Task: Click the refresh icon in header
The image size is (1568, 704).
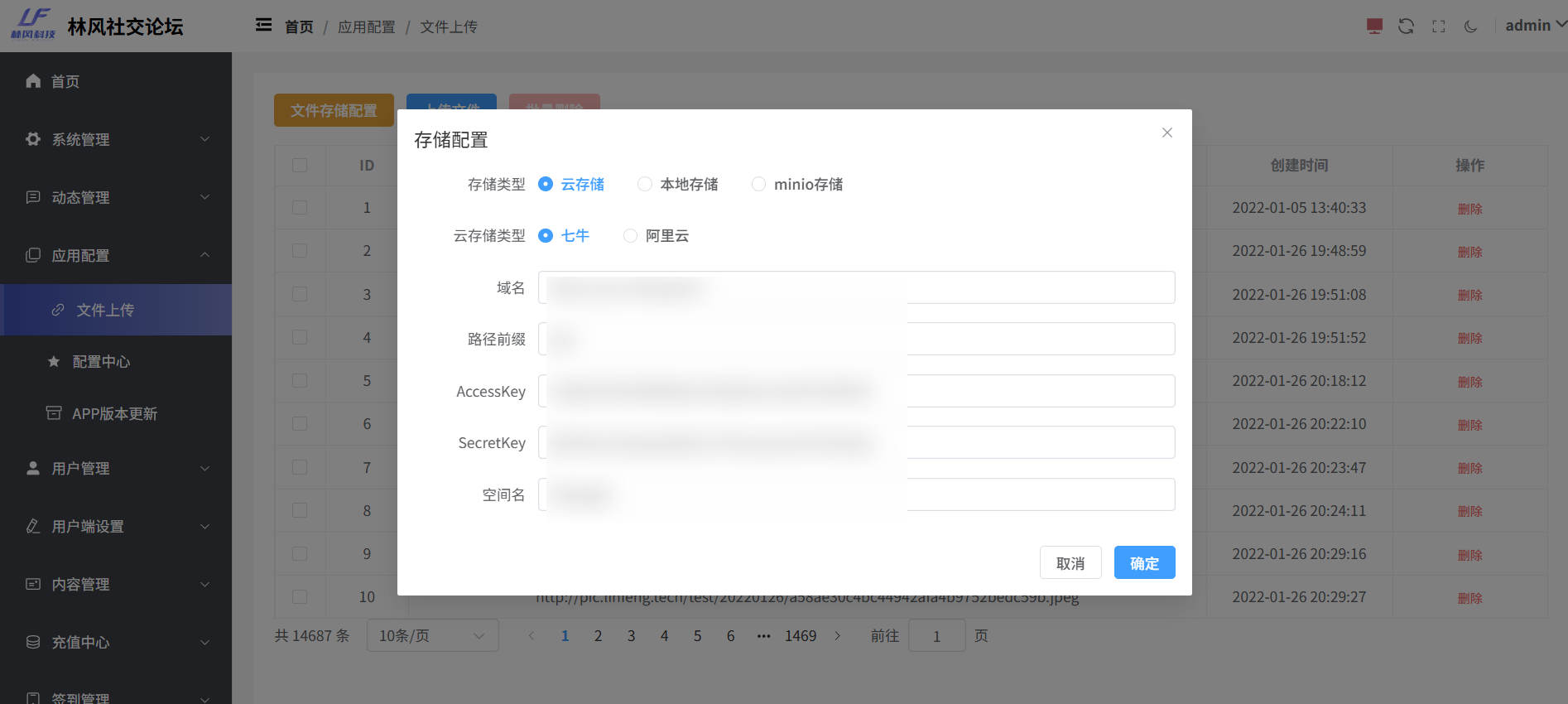Action: click(x=1406, y=27)
